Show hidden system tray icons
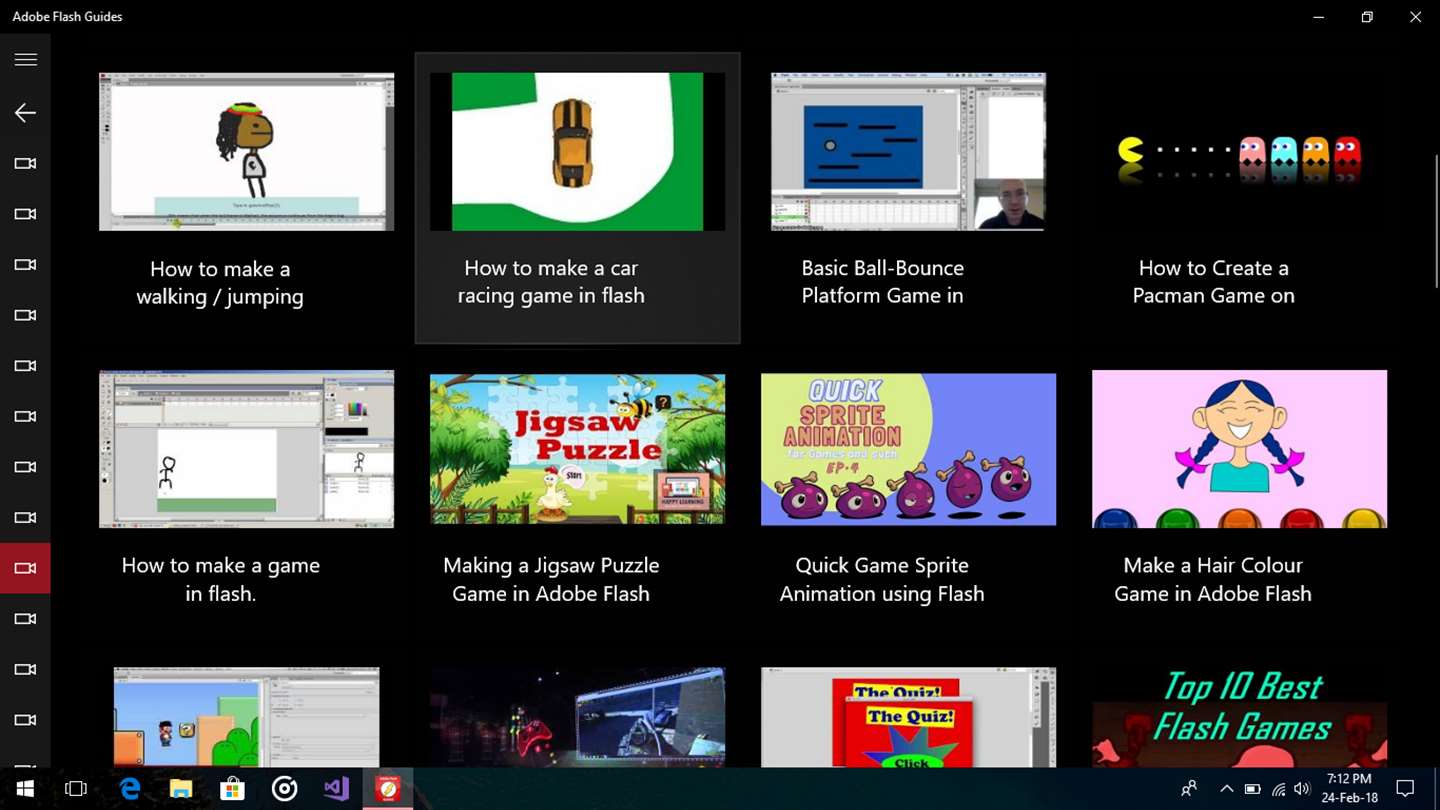The image size is (1440, 810). pyautogui.click(x=1226, y=789)
